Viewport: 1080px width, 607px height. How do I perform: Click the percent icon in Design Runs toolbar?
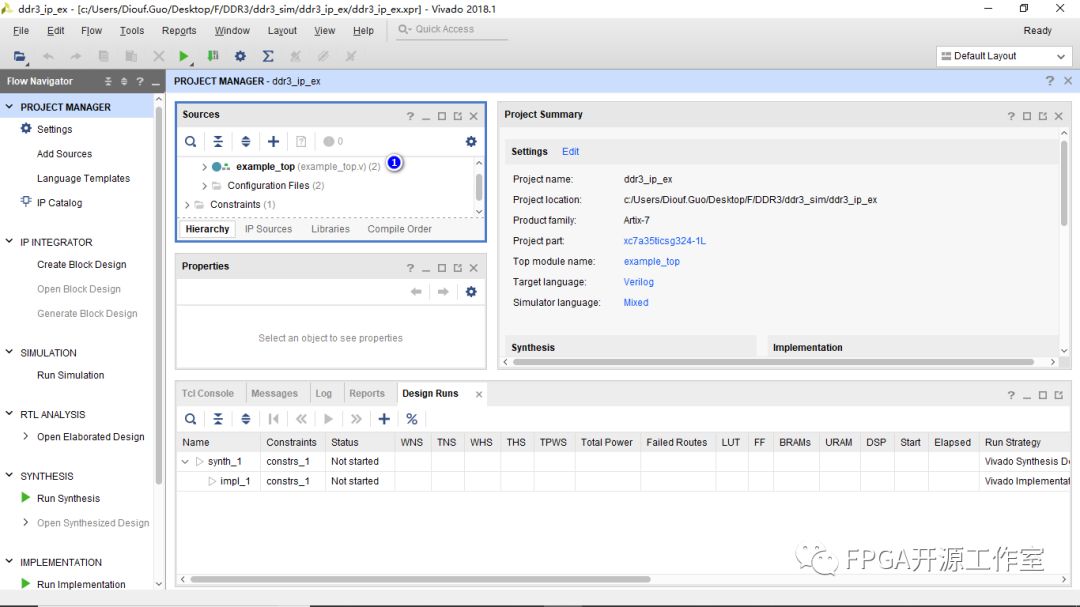[411, 419]
